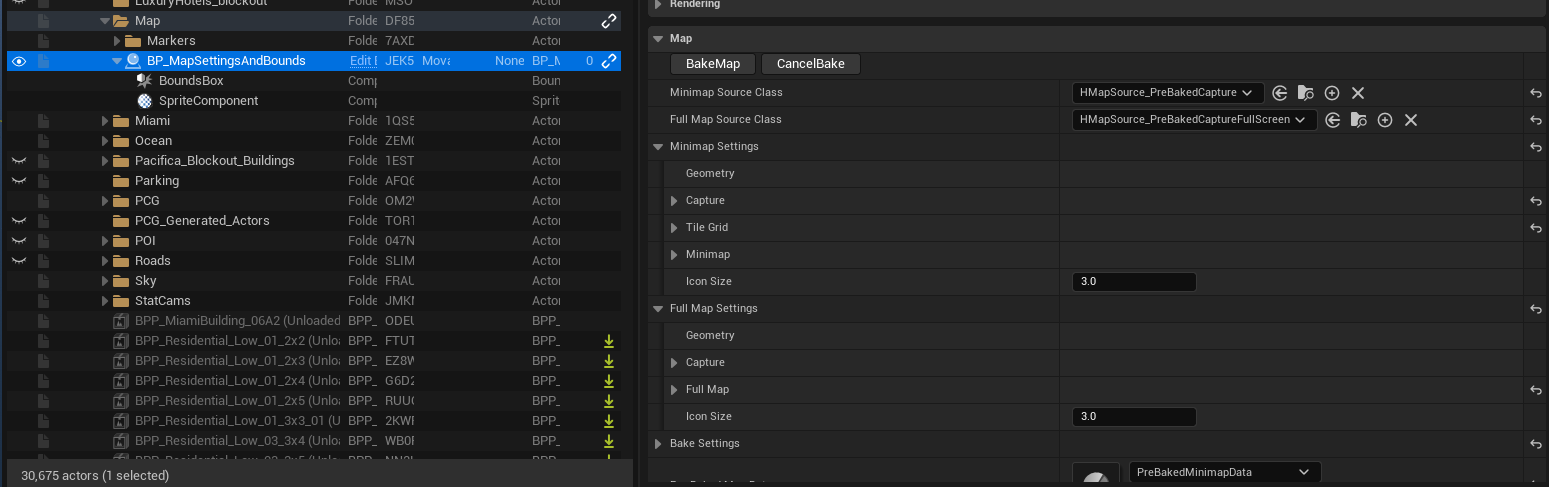Image resolution: width=1549 pixels, height=487 pixels.
Task: Click link icon on the Map folder row
Action: click(608, 21)
